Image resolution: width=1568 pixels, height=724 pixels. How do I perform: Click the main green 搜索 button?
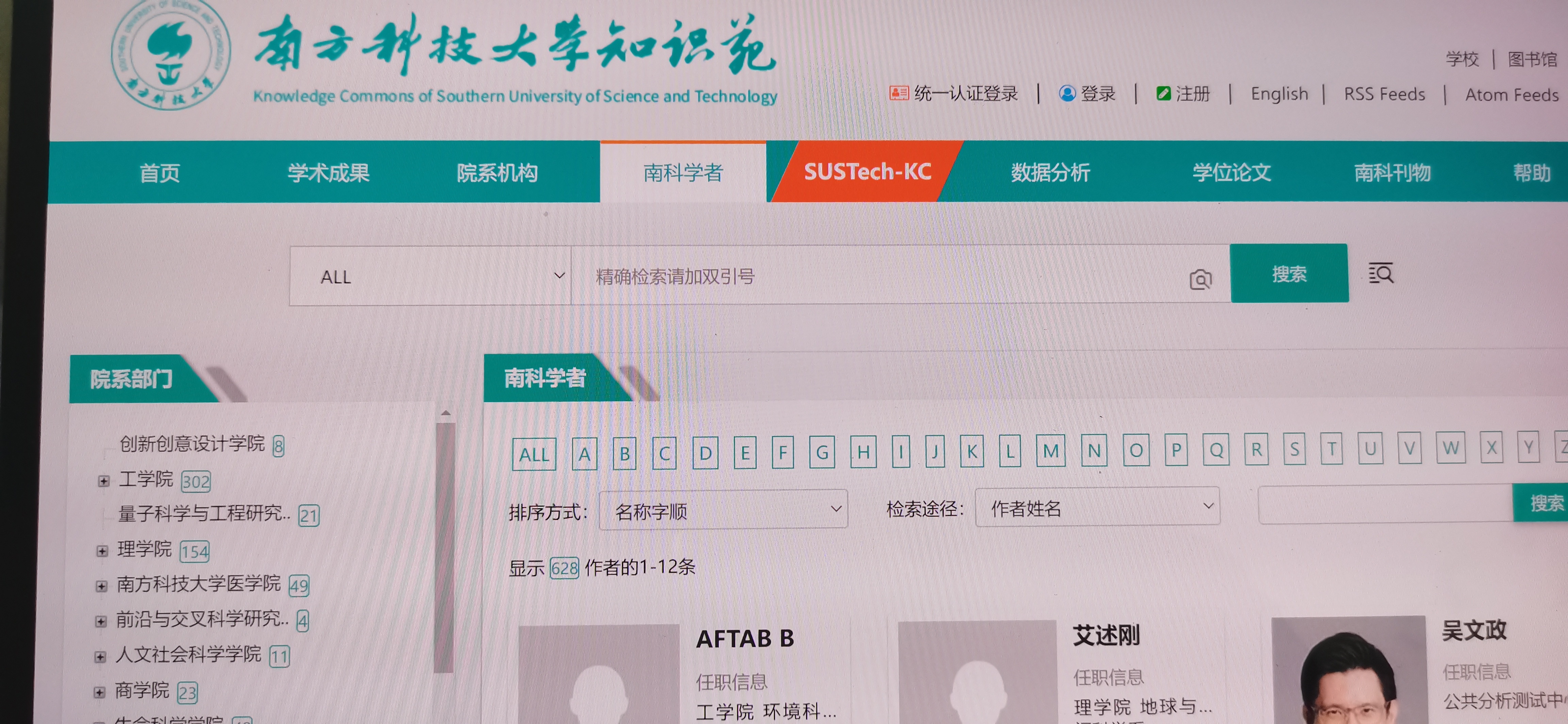click(1289, 274)
